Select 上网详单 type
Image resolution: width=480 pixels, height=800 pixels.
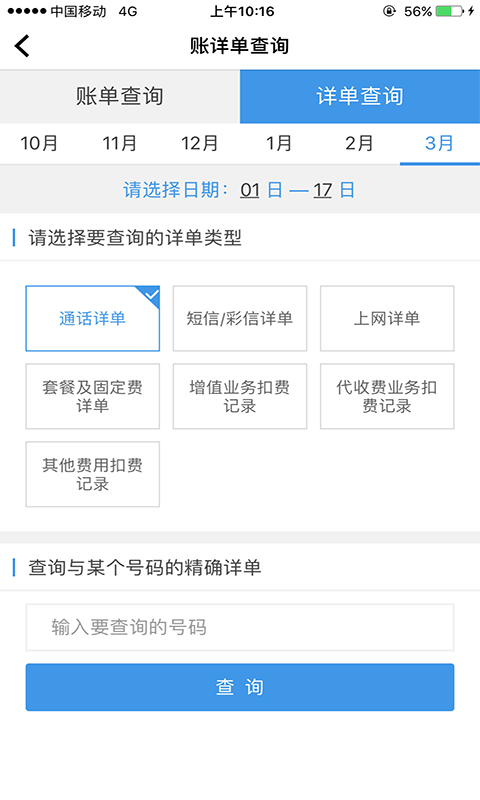click(x=387, y=318)
